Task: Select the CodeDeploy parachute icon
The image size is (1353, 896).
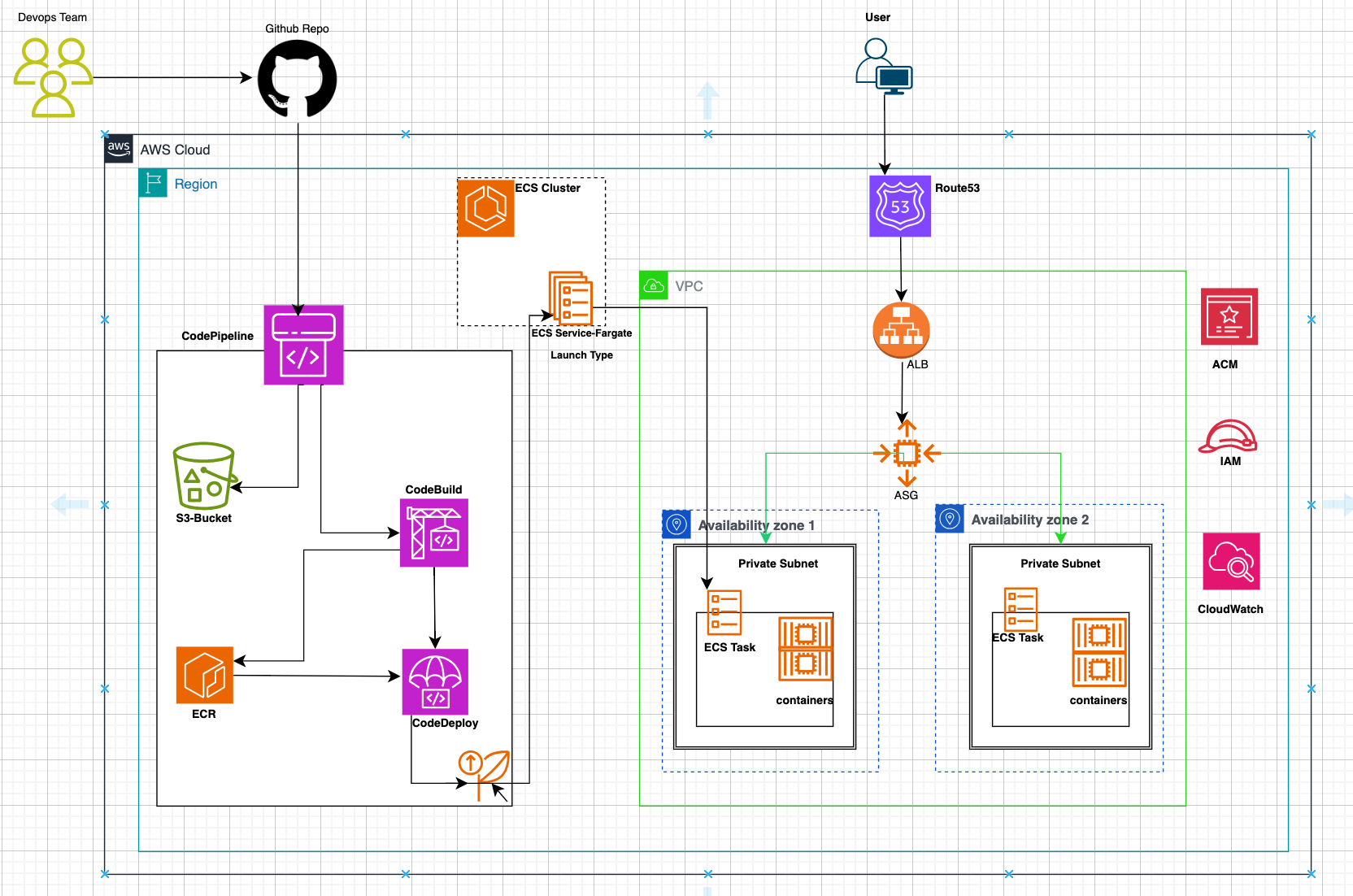Action: coord(435,682)
